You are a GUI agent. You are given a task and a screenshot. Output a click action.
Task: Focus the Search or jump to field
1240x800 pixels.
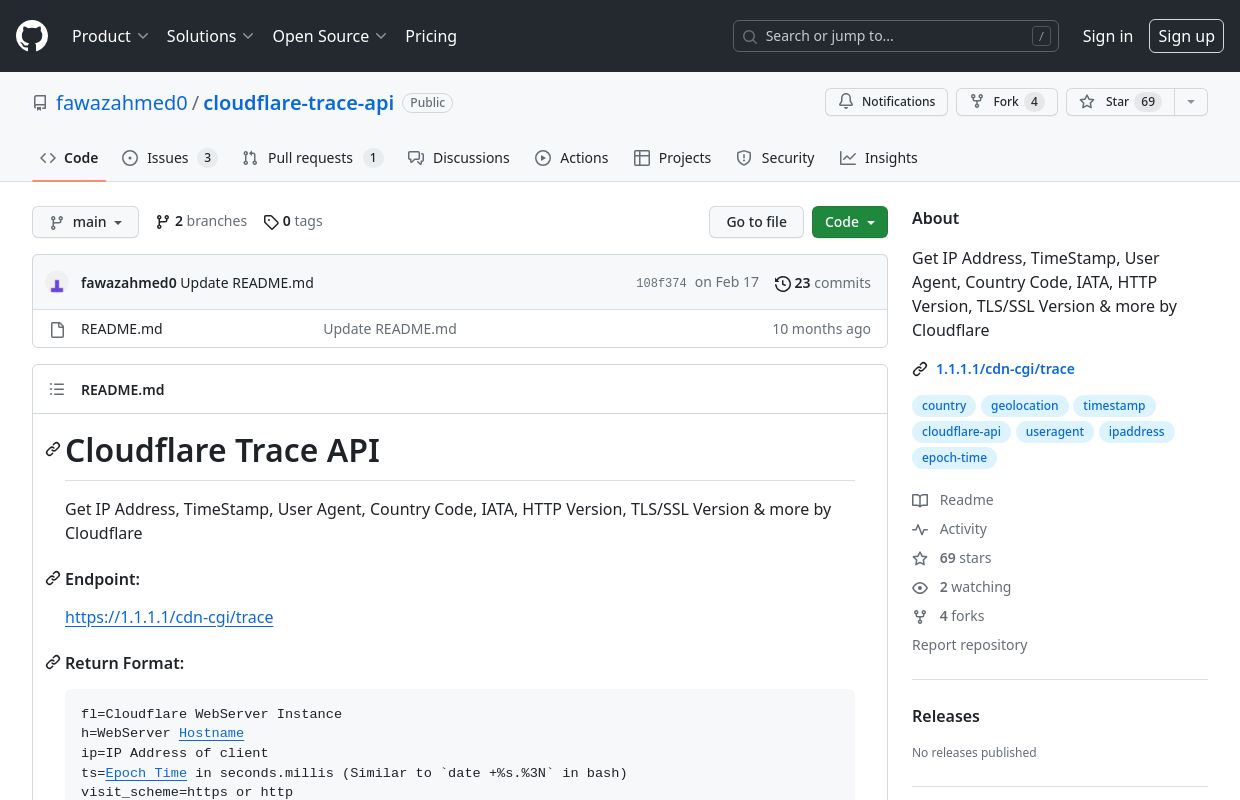tap(896, 36)
